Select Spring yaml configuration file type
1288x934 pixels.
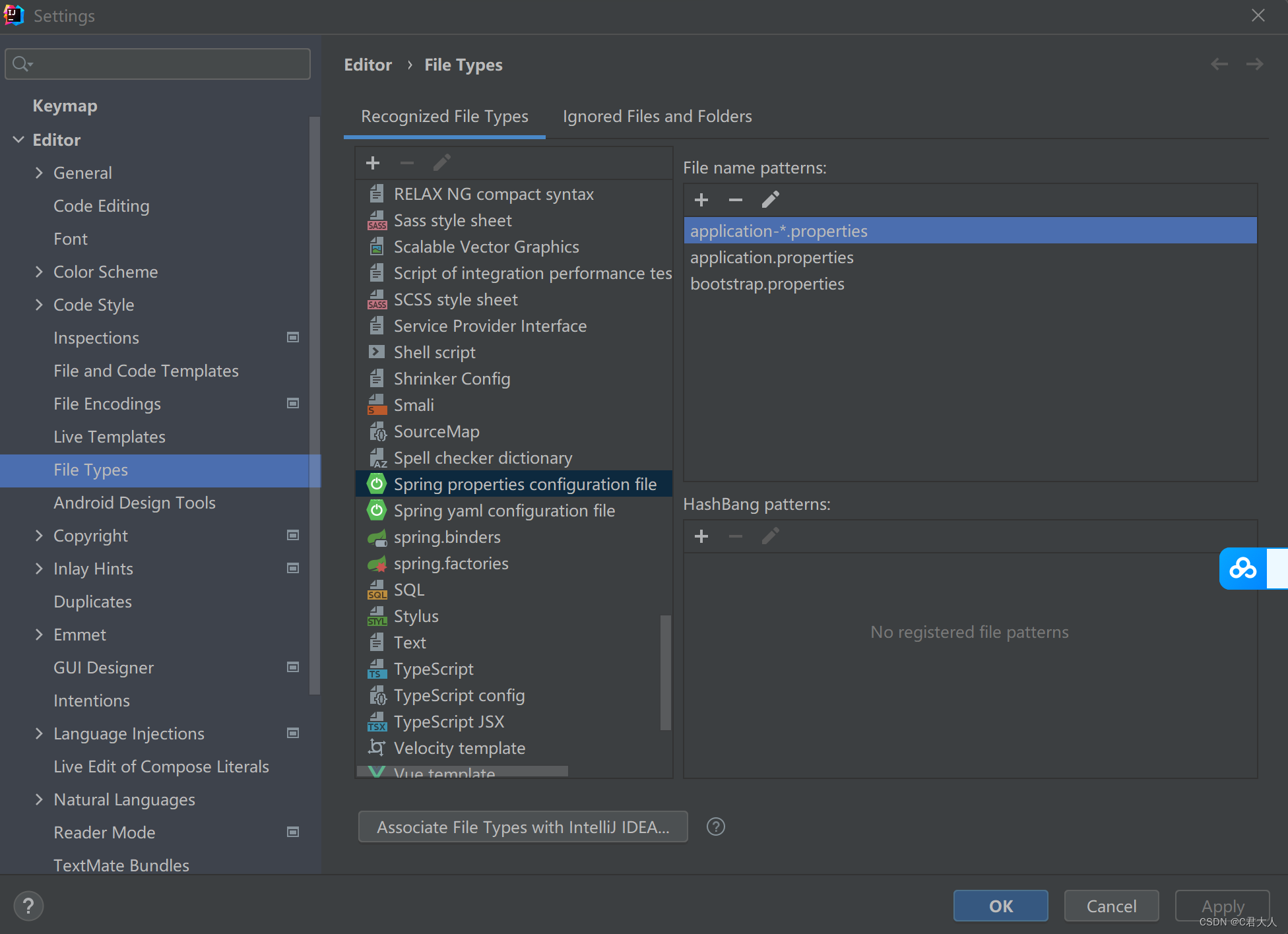click(504, 511)
